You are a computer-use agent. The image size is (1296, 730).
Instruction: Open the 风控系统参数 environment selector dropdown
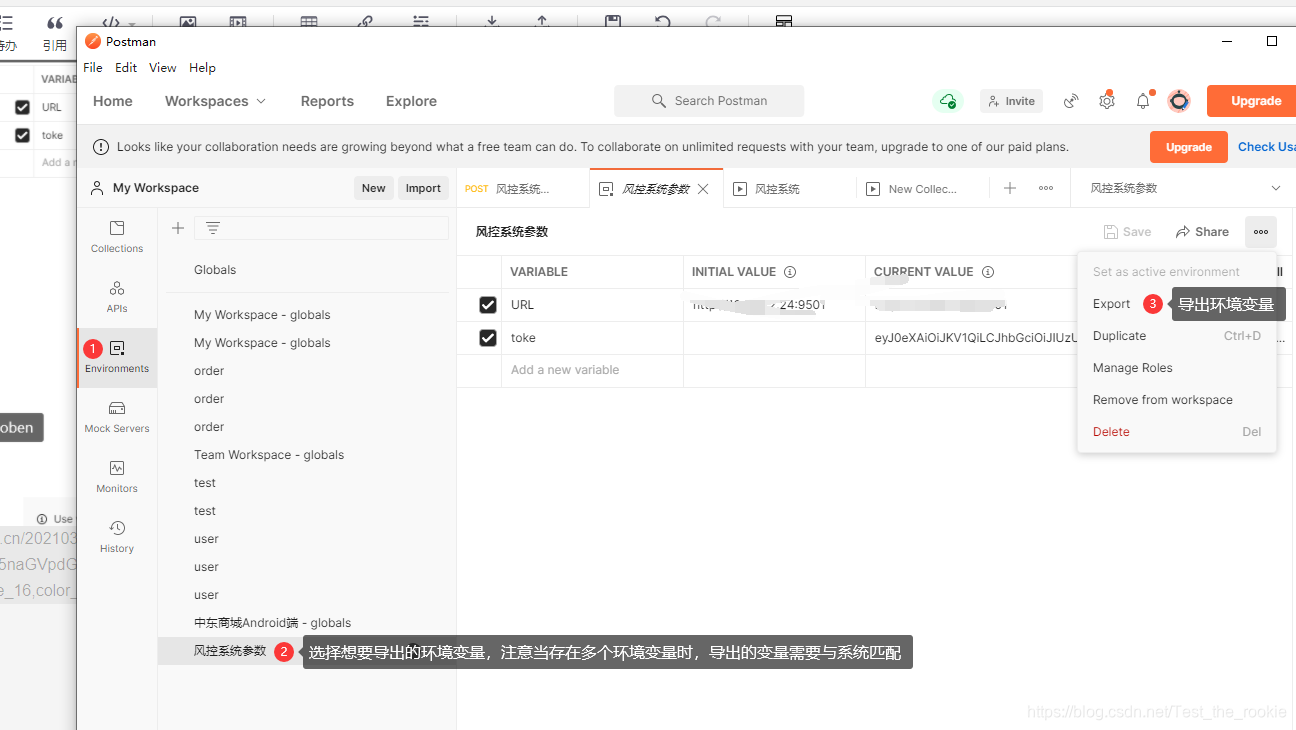pos(1185,188)
